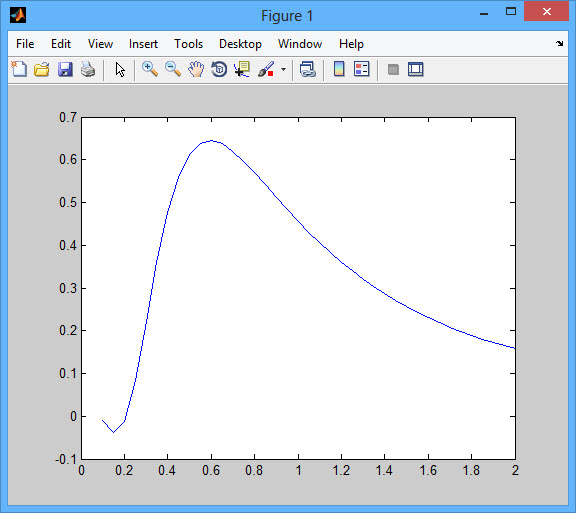The height and width of the screenshot is (513, 576).
Task: Activate the Rotate 3D tool
Action: point(219,69)
